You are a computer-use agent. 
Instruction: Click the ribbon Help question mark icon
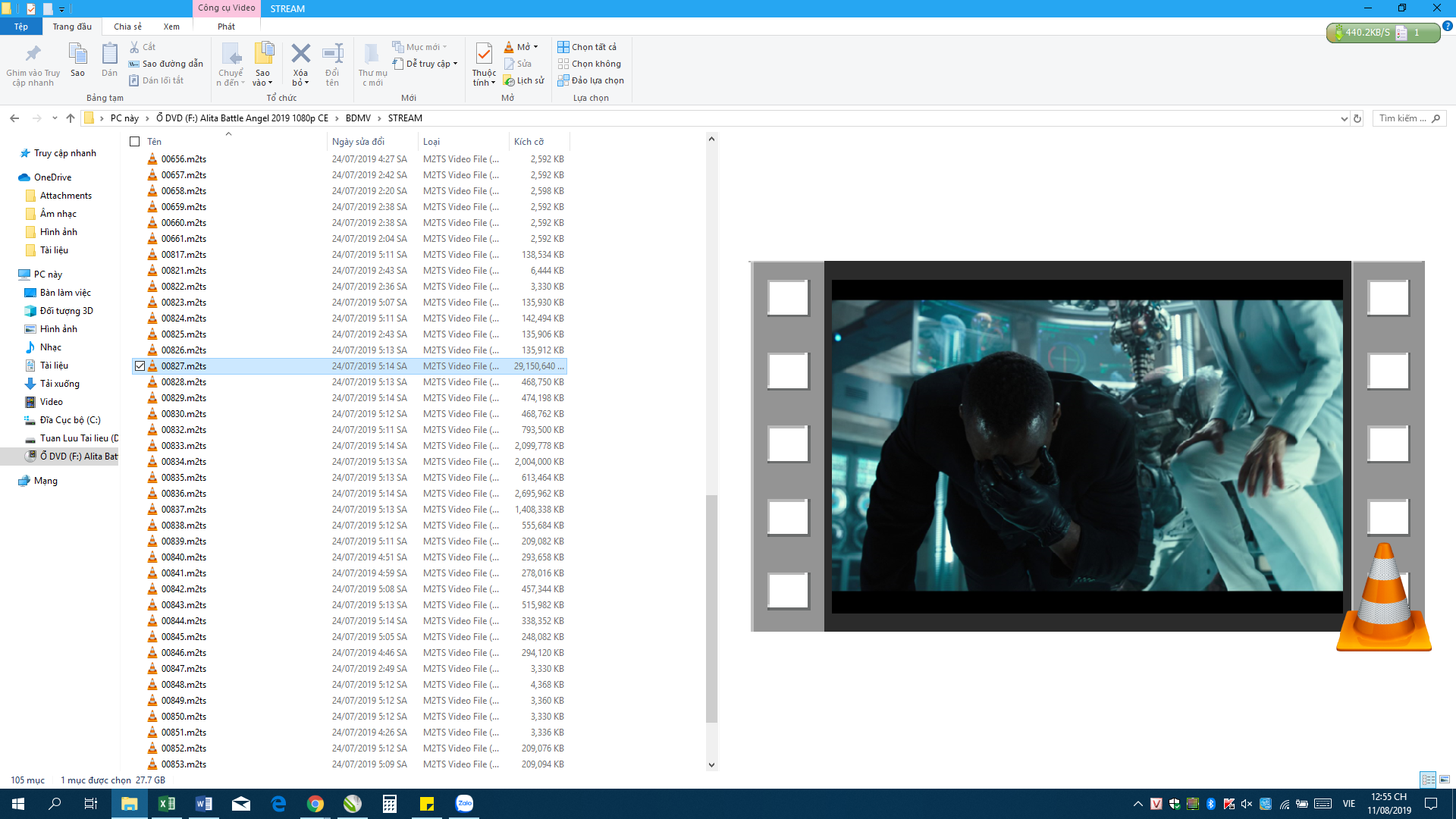(x=1447, y=26)
